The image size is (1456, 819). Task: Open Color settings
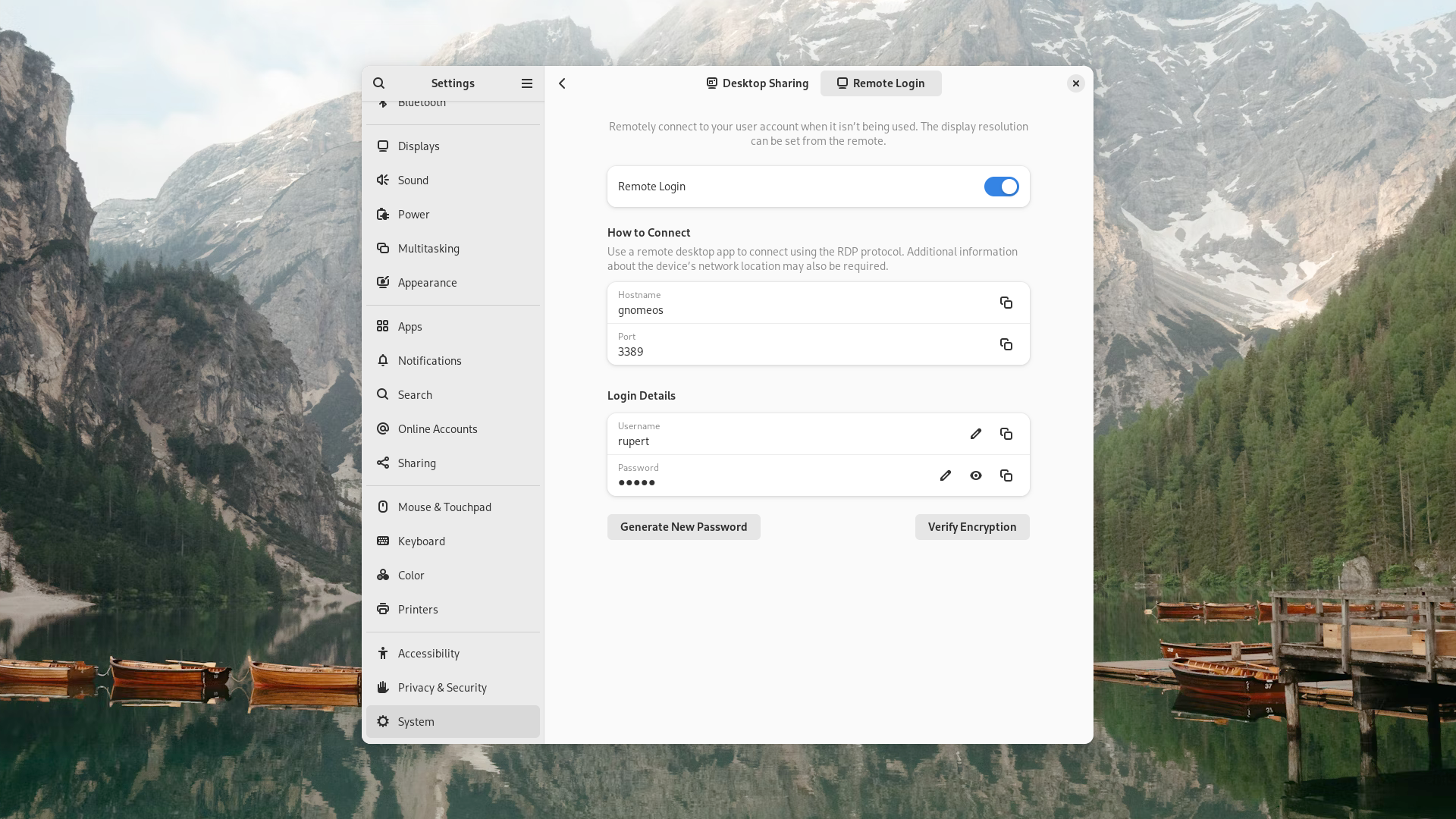[453, 576]
